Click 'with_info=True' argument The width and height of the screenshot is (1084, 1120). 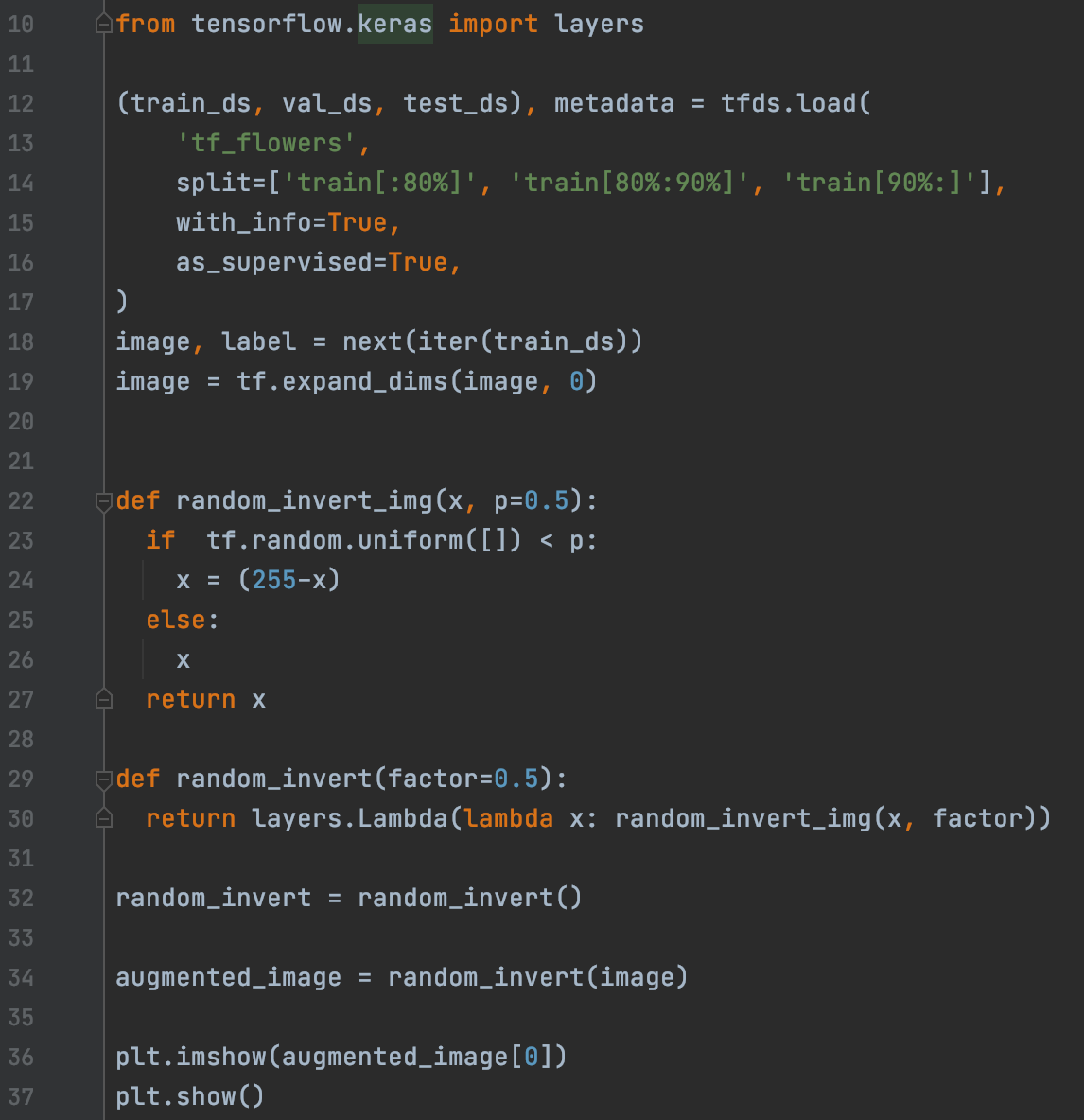(281, 223)
